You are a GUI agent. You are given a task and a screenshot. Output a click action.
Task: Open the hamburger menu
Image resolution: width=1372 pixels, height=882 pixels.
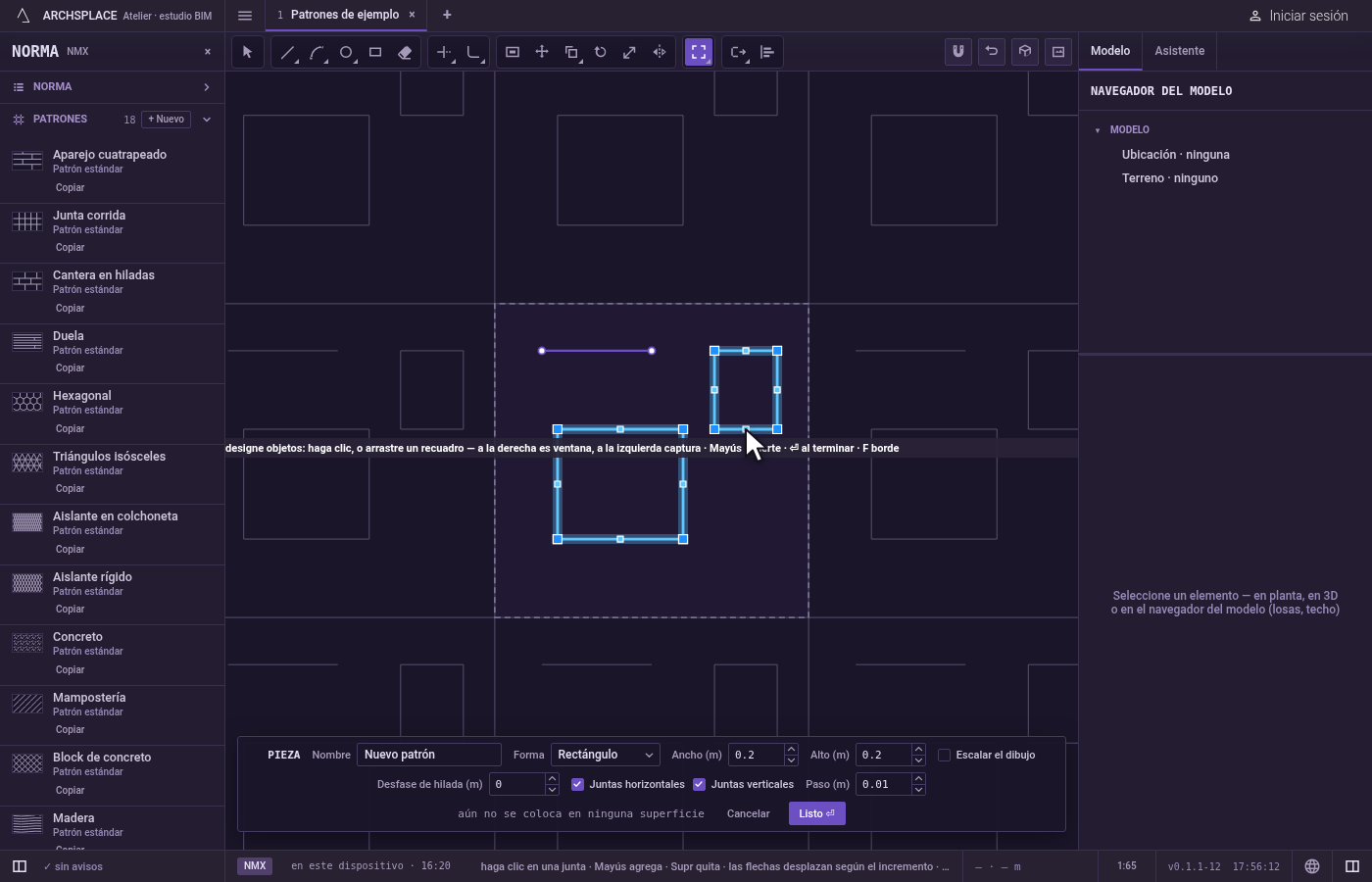click(245, 16)
